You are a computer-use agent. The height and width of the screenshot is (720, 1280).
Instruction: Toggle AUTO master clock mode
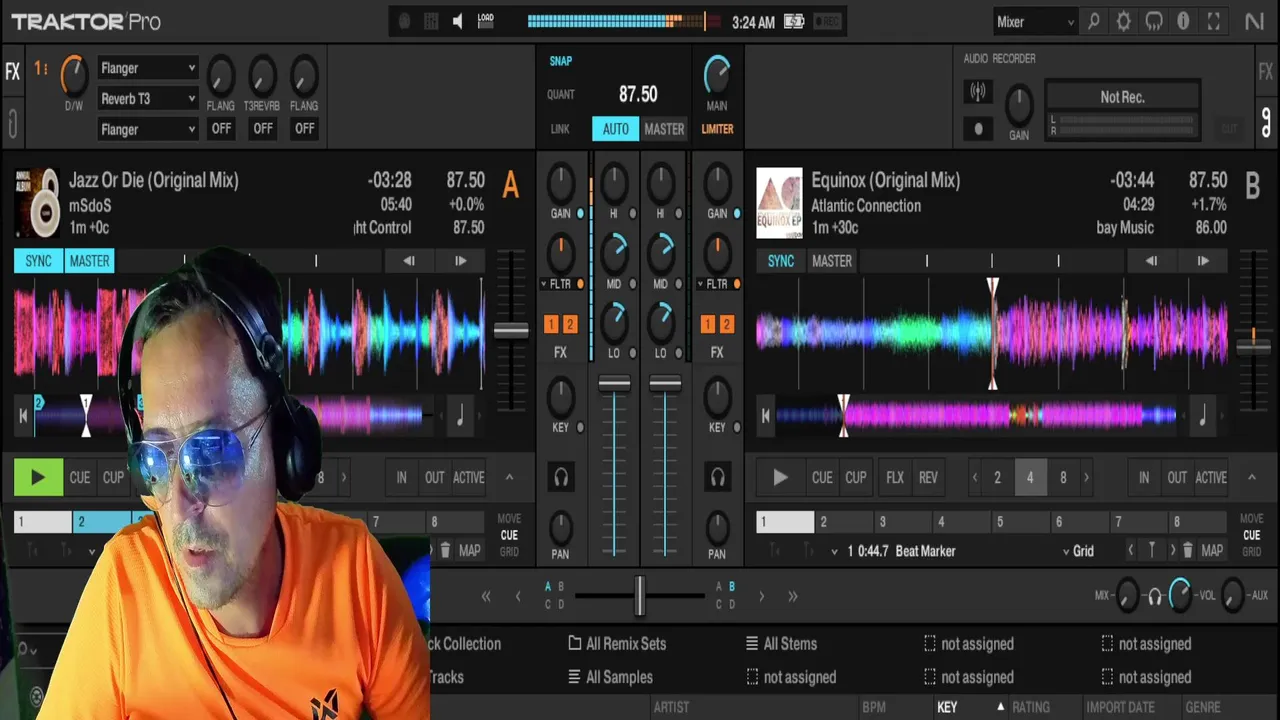click(x=616, y=129)
